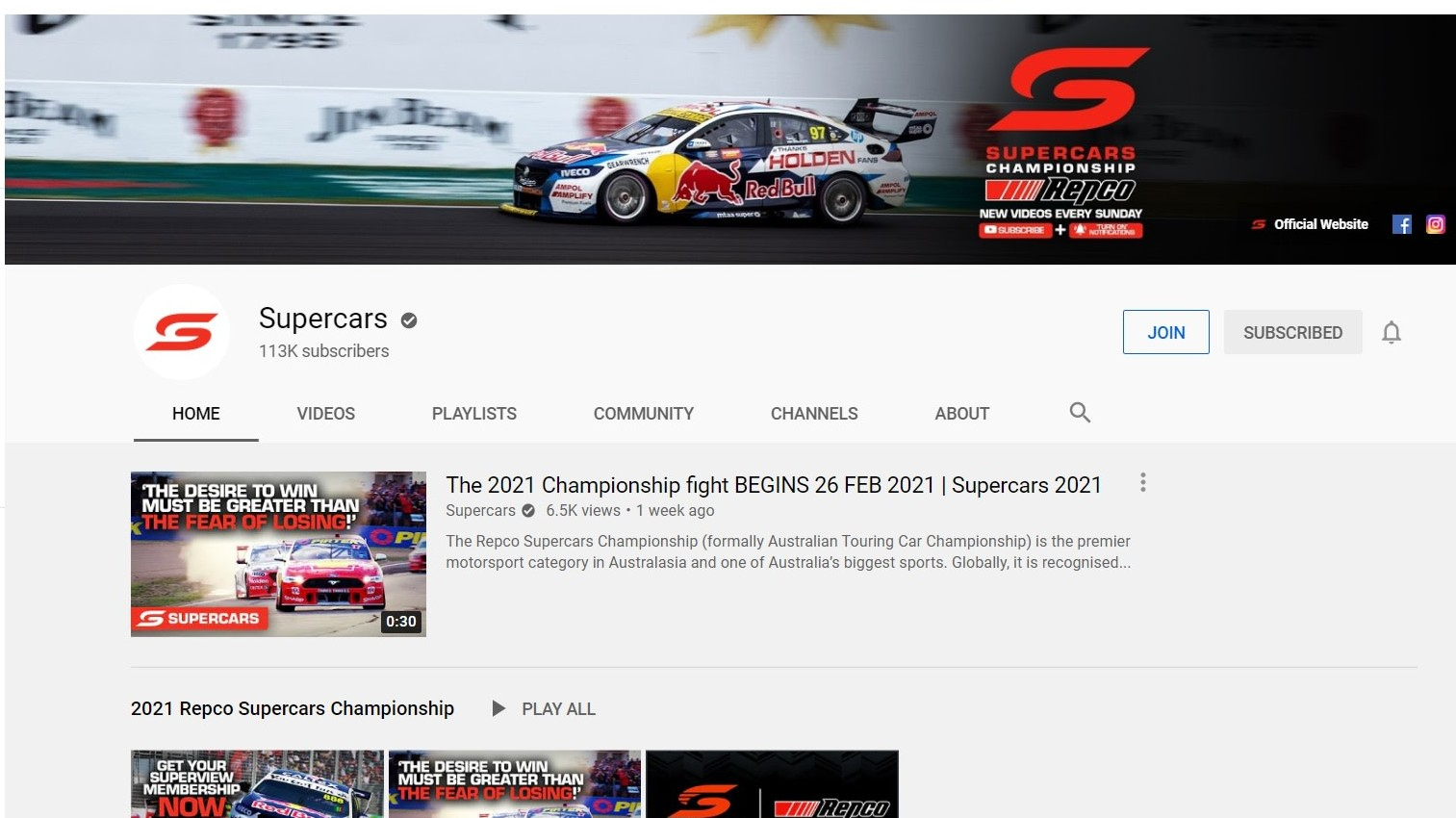Click the Official Website banner link
The image size is (1456, 818).
[x=1319, y=224]
